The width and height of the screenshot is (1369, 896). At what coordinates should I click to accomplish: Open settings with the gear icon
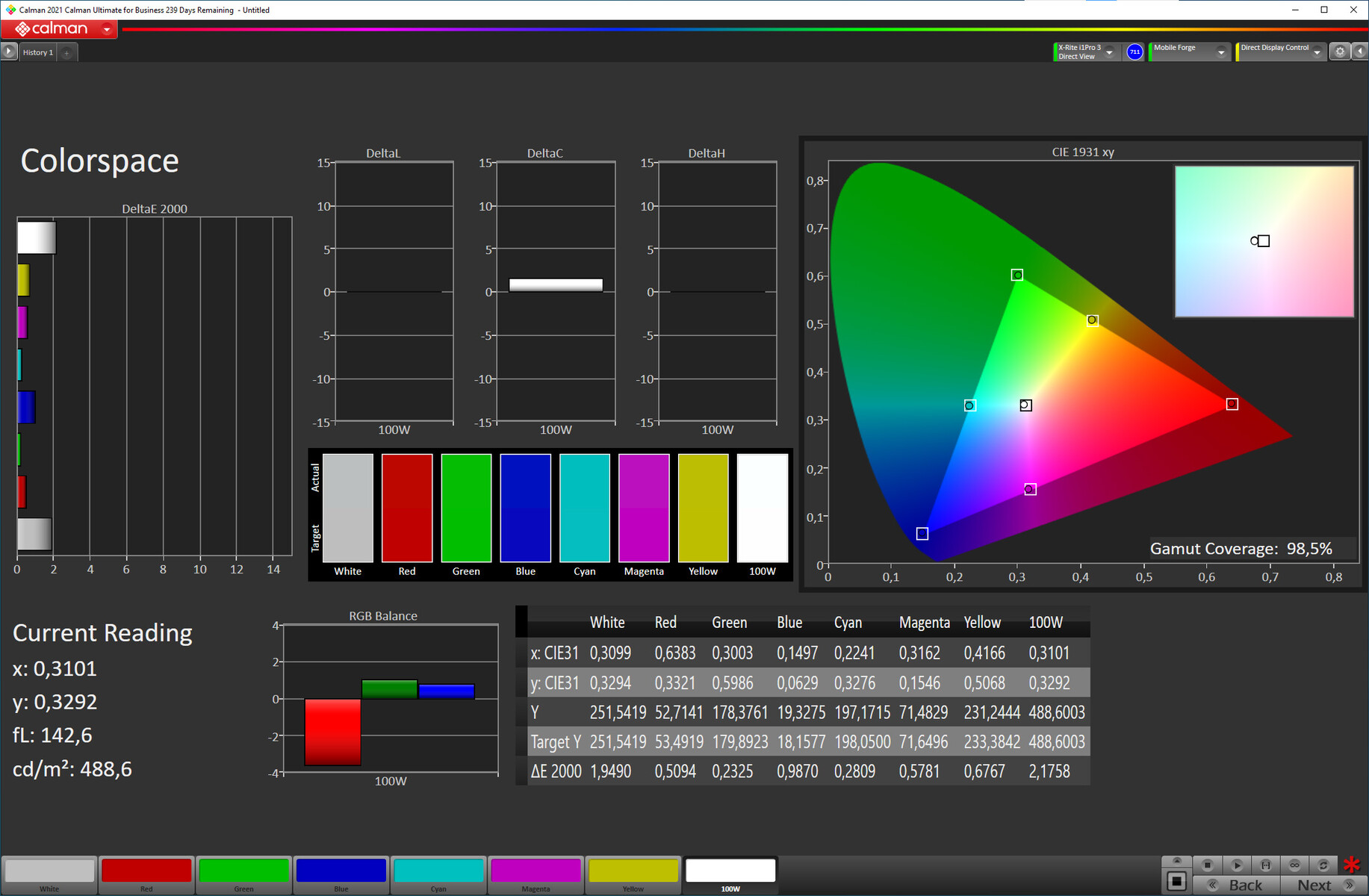coord(1340,52)
